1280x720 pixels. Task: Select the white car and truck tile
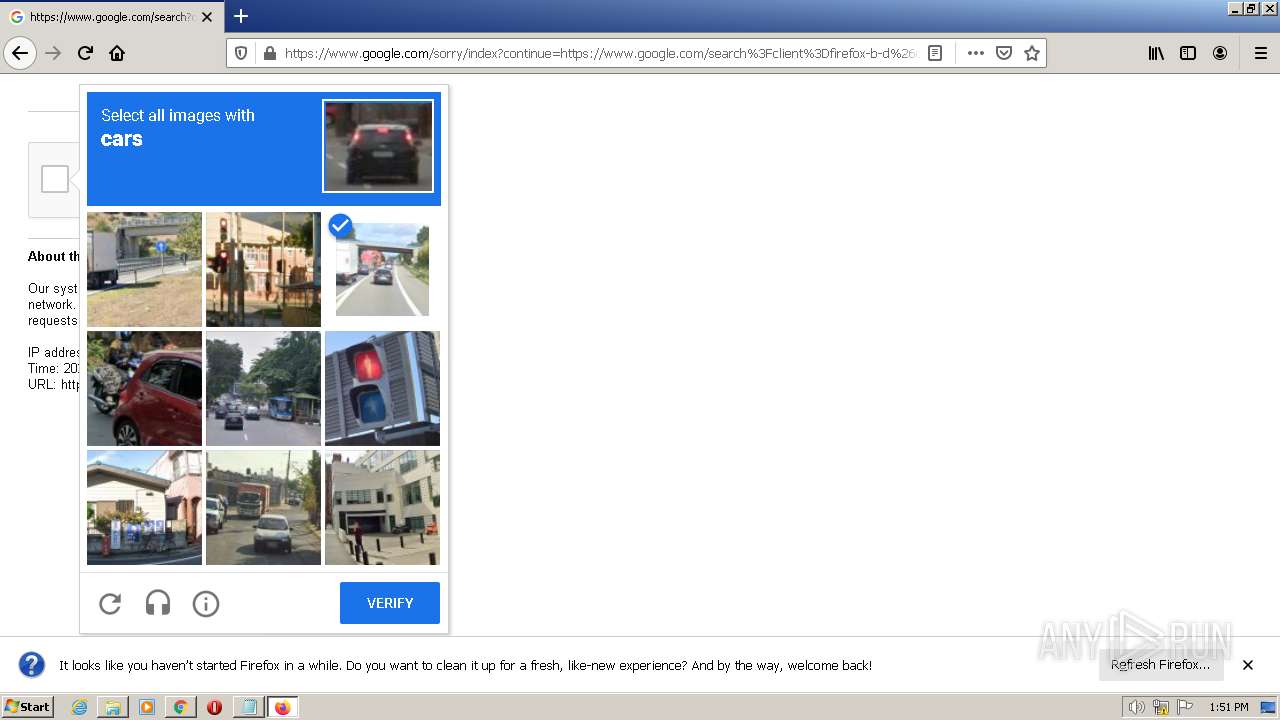tap(263, 507)
